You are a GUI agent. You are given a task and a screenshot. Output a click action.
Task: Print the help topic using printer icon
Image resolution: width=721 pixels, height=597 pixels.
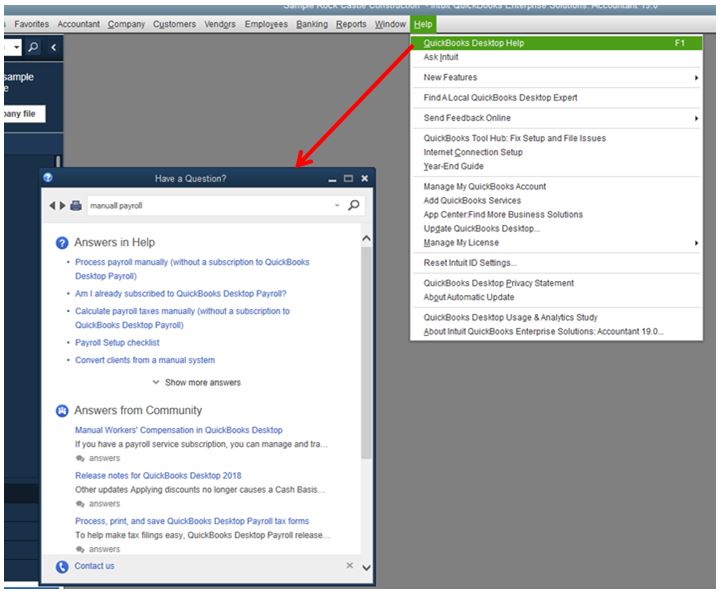(x=76, y=205)
